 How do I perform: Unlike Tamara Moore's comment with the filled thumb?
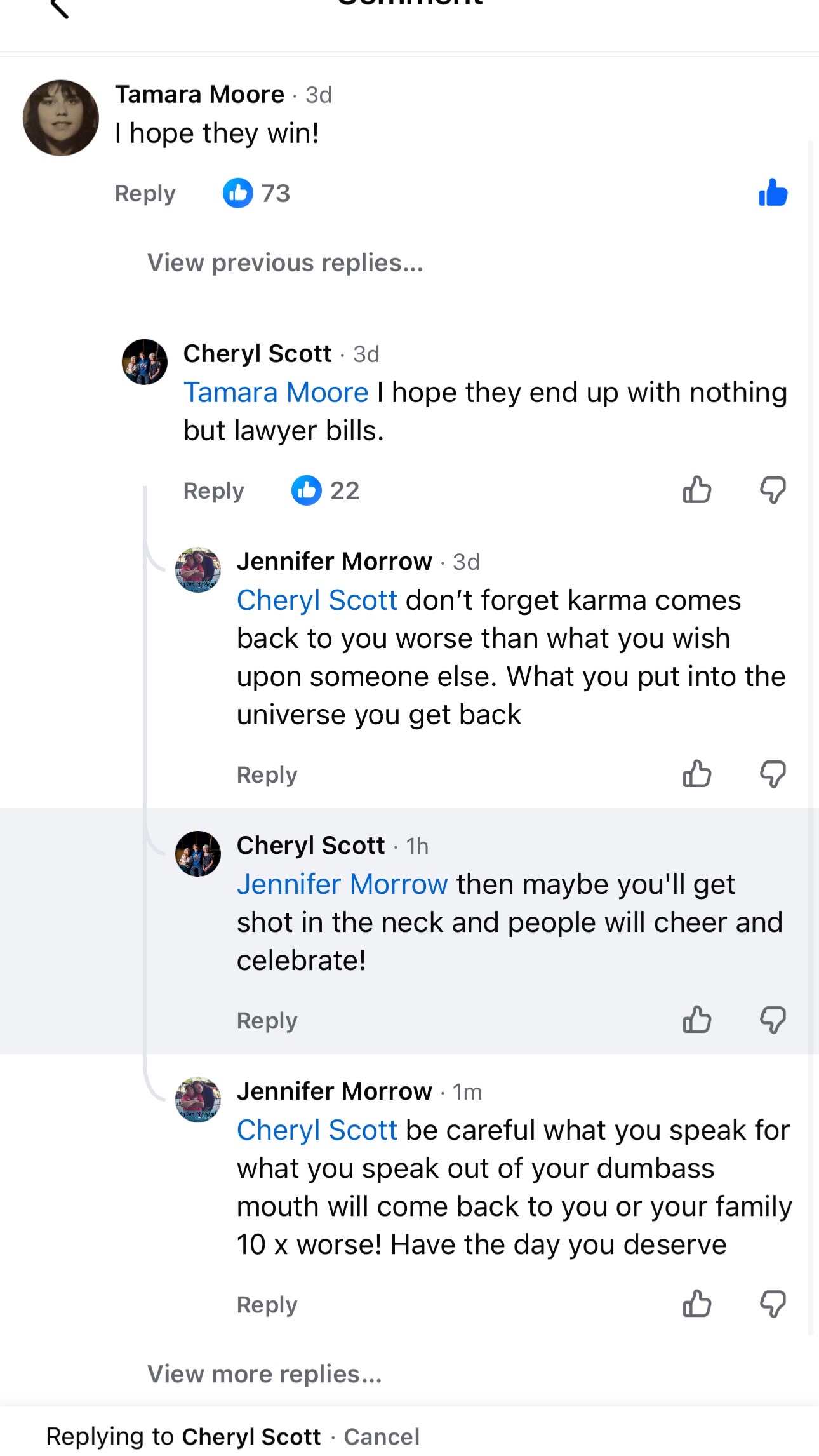(773, 192)
